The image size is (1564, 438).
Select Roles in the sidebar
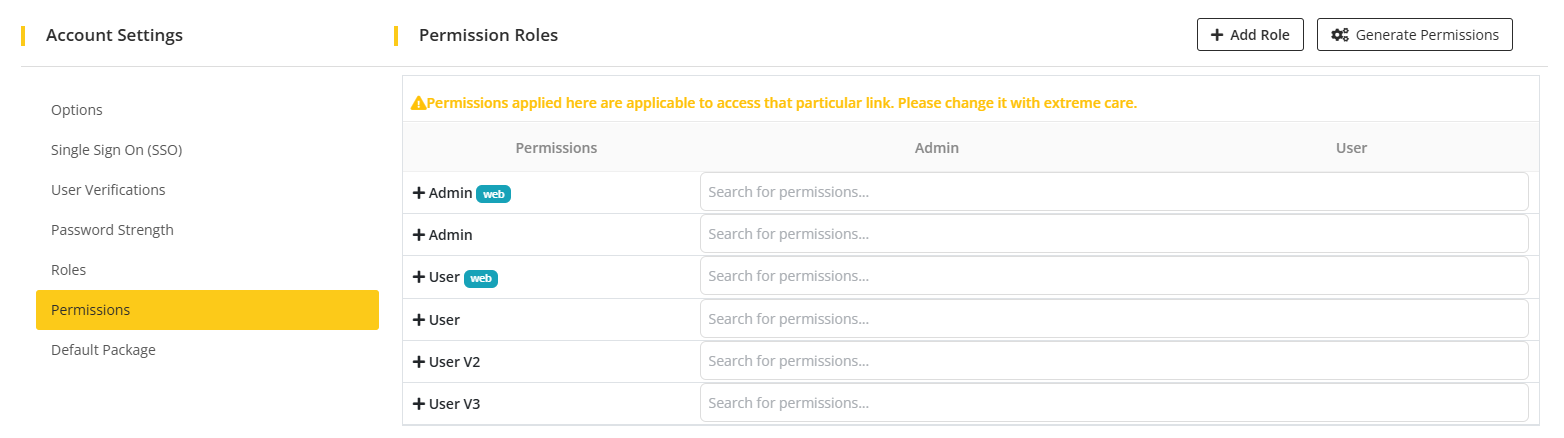click(69, 270)
